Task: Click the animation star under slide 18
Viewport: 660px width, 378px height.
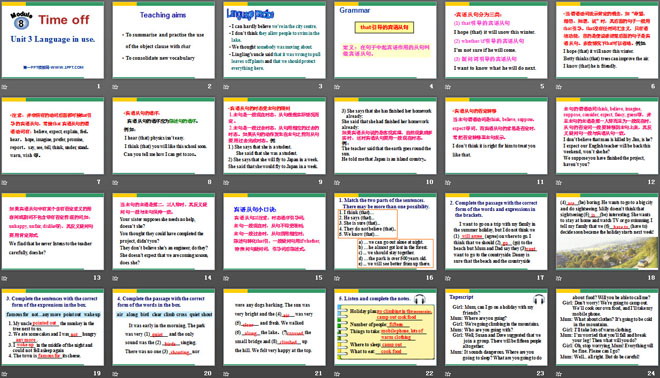Action: pos(559,278)
